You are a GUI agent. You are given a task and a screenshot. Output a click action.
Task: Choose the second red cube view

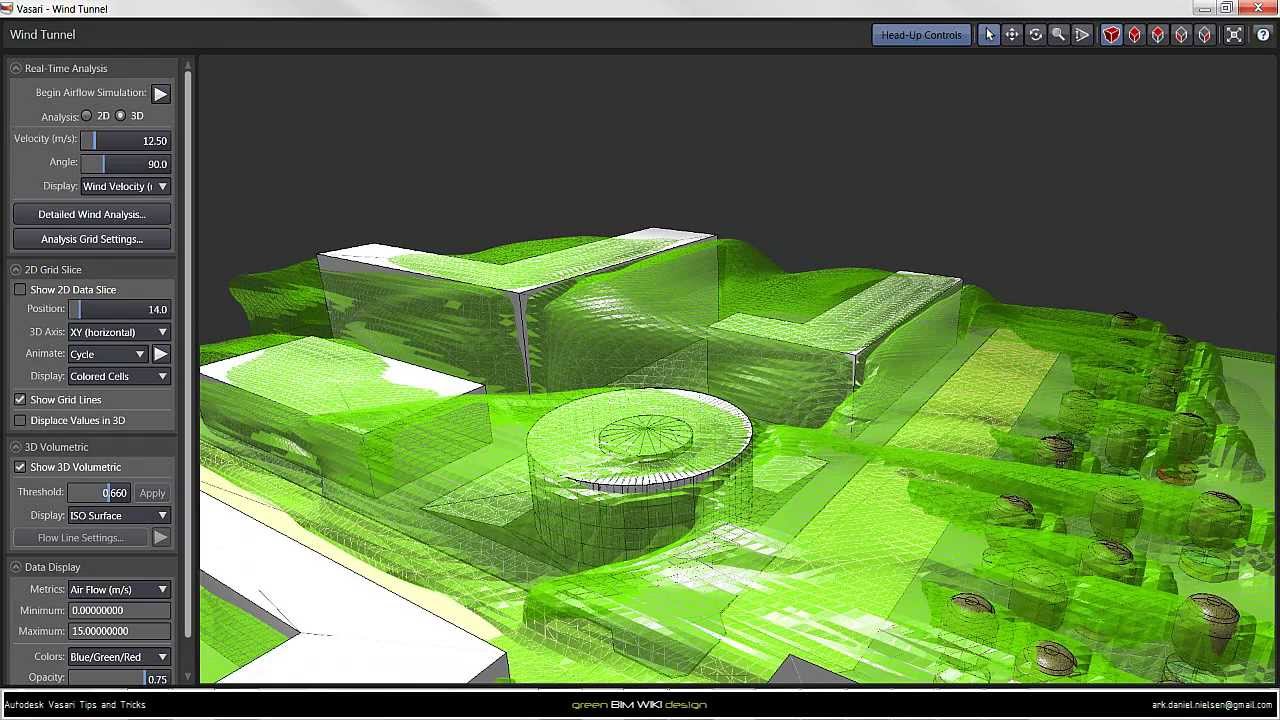click(1134, 35)
